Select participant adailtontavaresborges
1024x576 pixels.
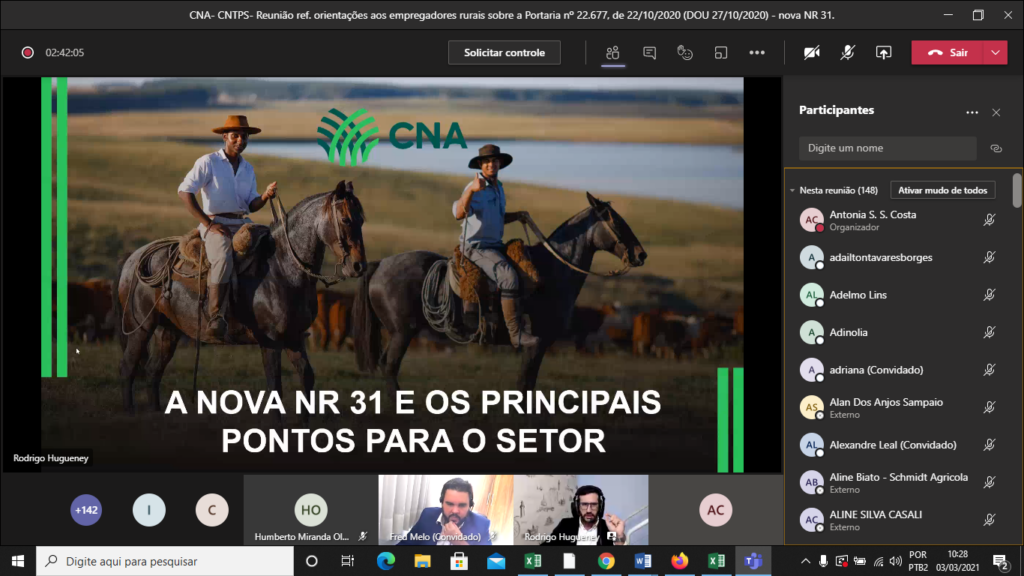point(898,257)
